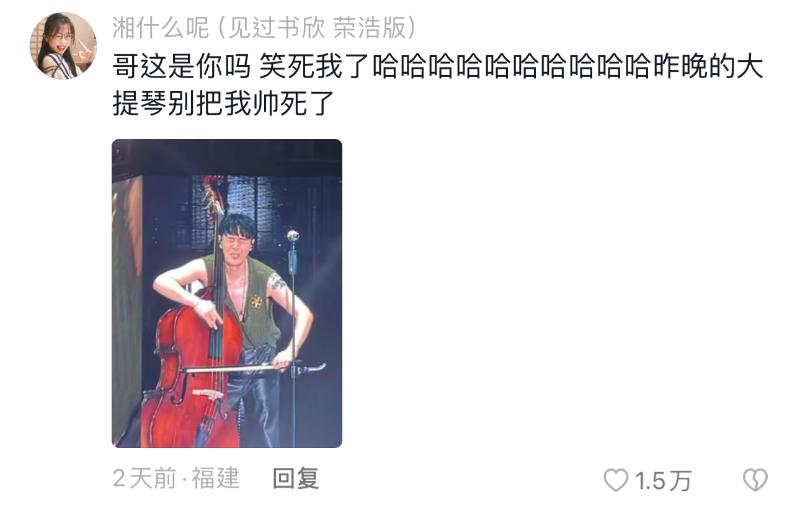
Task: Click the microphone in the photo
Action: 293,236
